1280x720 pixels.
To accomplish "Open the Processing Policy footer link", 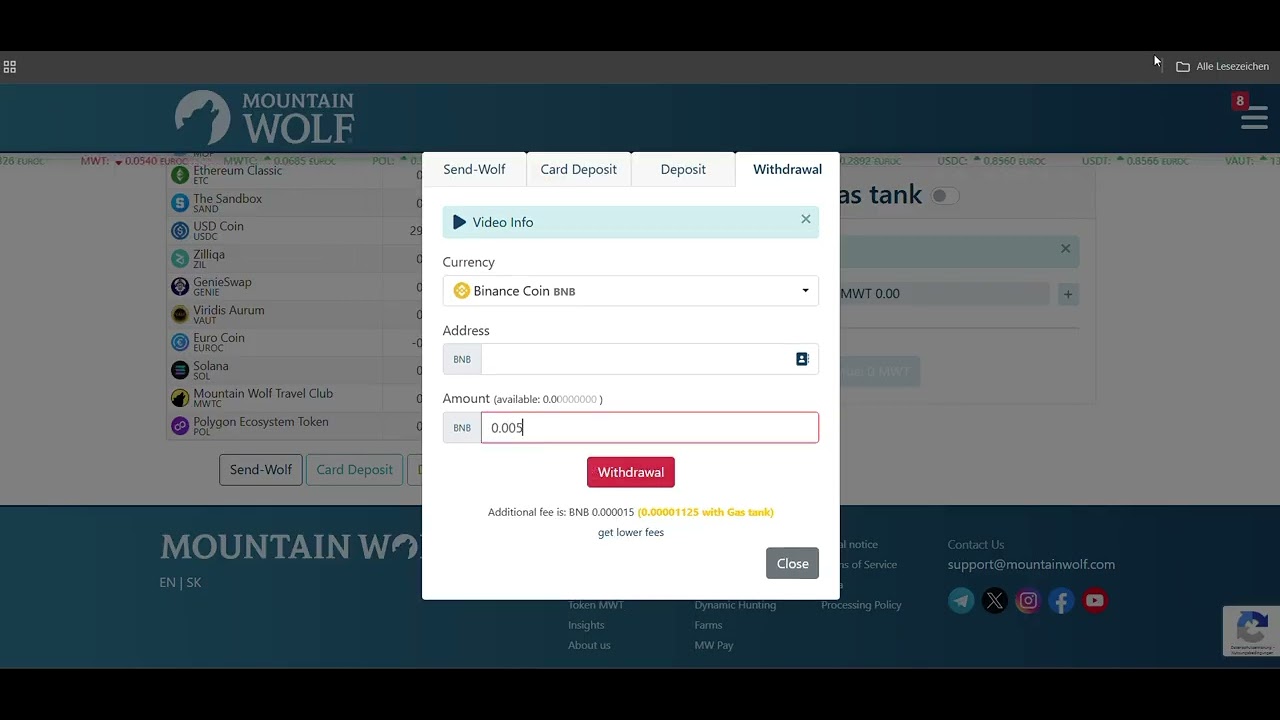I will [x=861, y=605].
